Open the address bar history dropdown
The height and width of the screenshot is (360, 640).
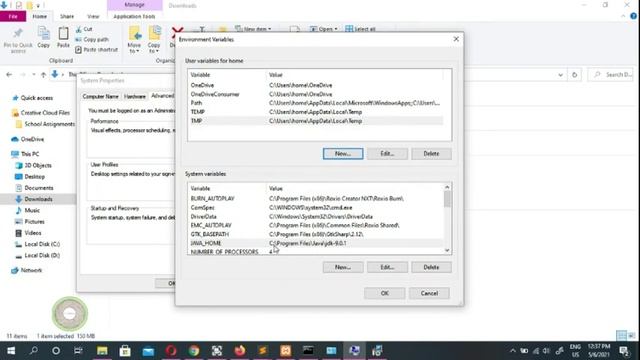click(x=560, y=75)
